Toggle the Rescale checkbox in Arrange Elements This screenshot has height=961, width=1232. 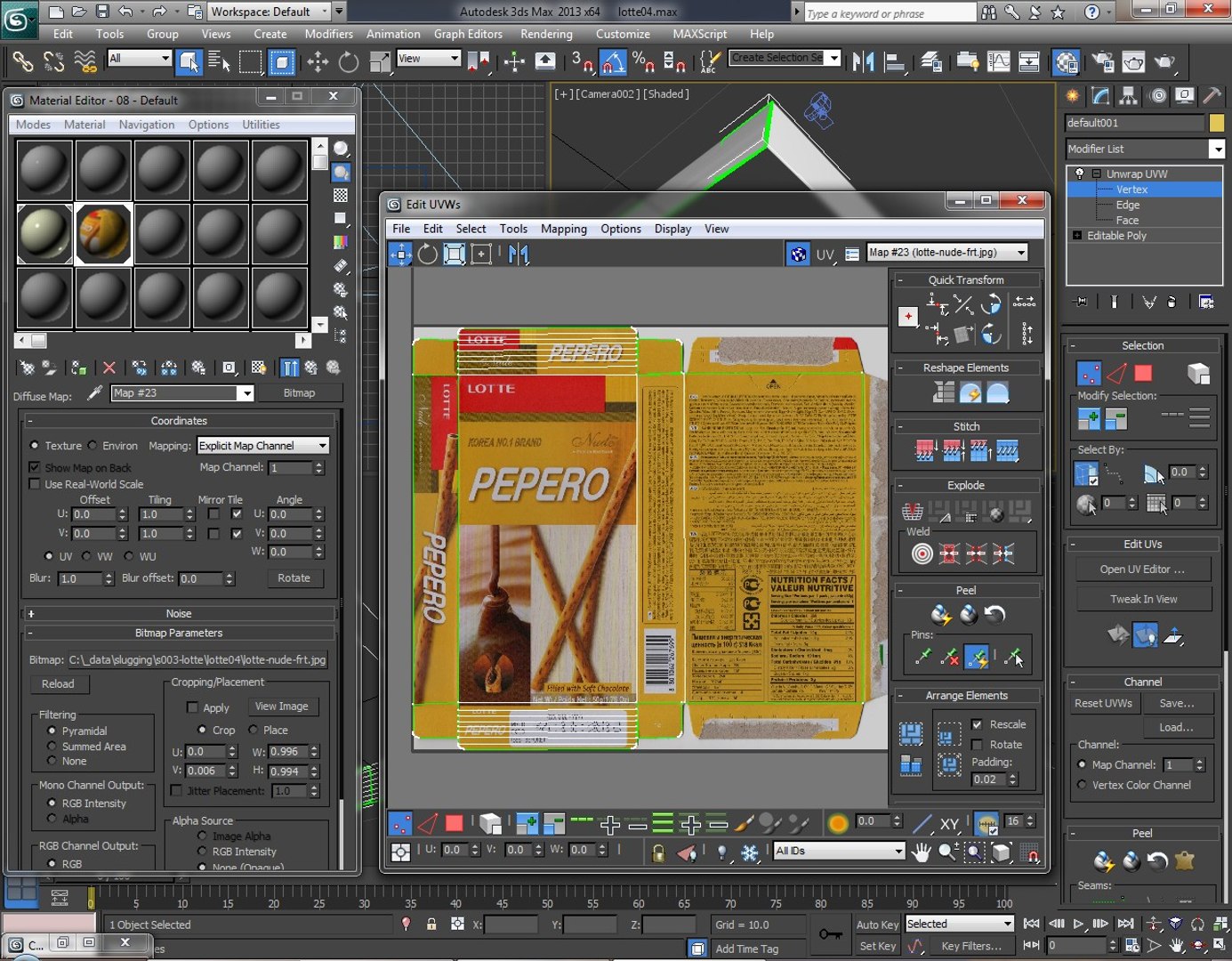[x=978, y=724]
